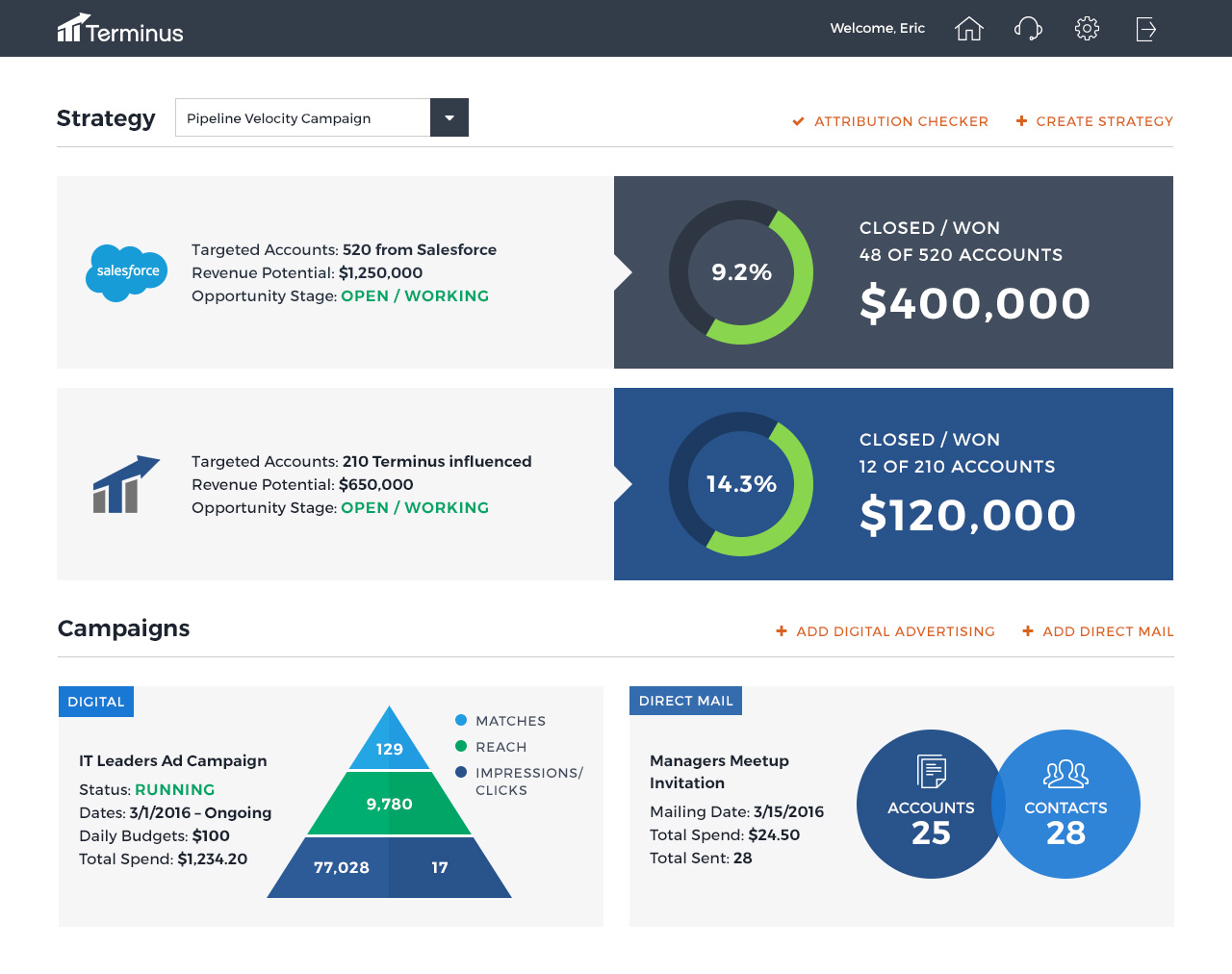Click the RUNNING status text

click(174, 789)
